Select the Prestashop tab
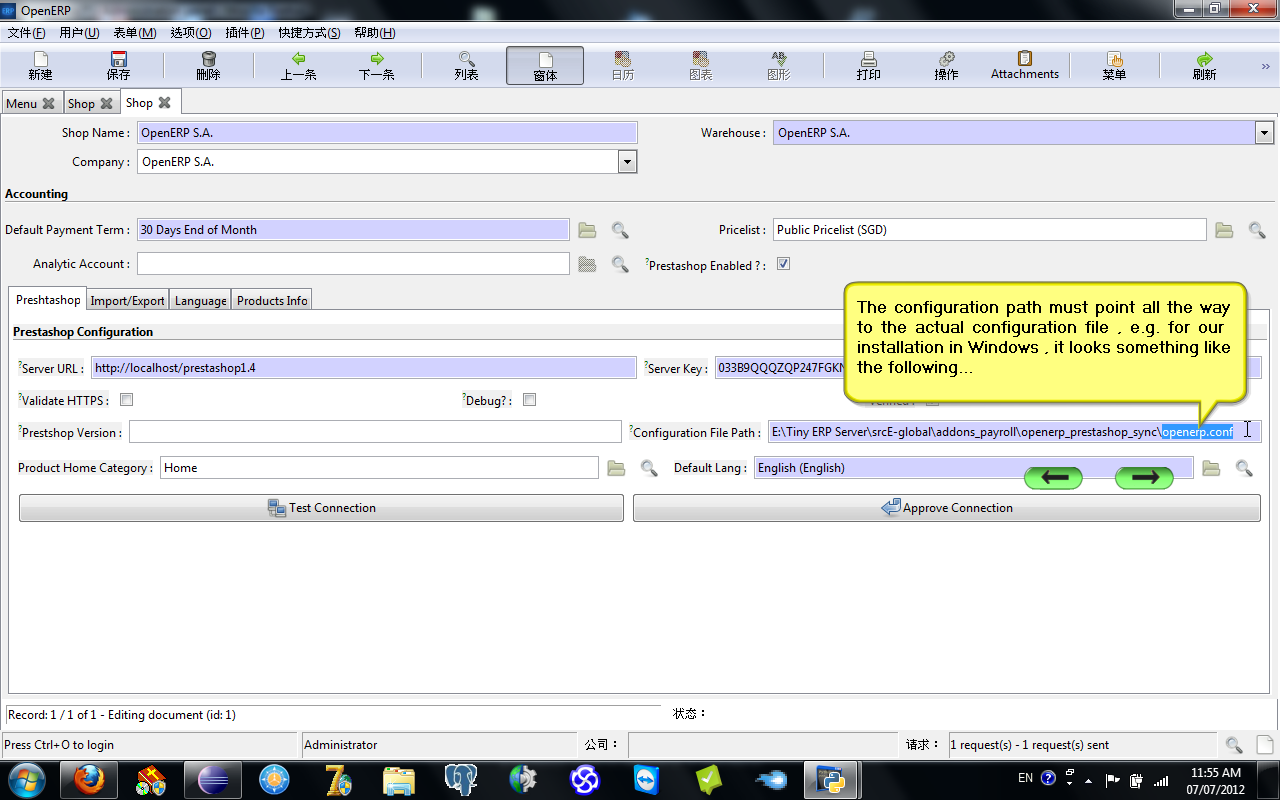Screen dimensions: 1280x800 coord(48,300)
